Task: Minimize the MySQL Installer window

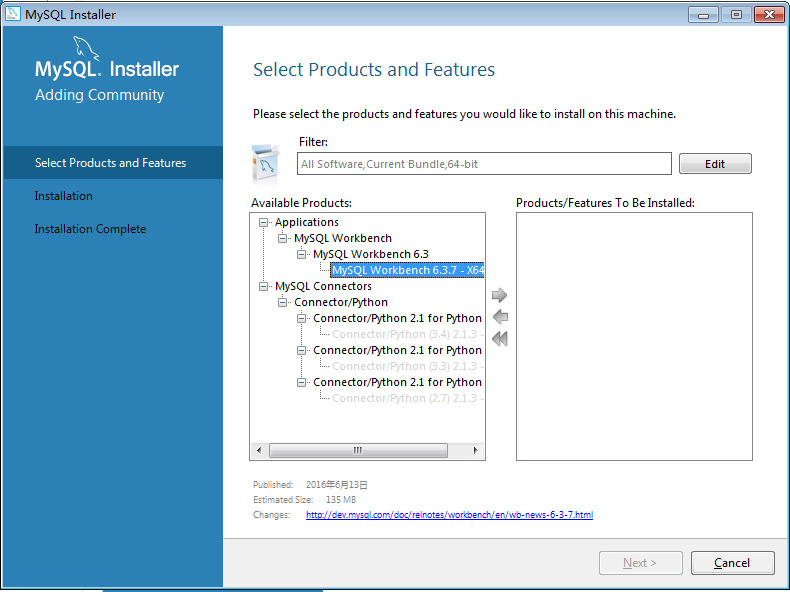Action: pyautogui.click(x=703, y=15)
